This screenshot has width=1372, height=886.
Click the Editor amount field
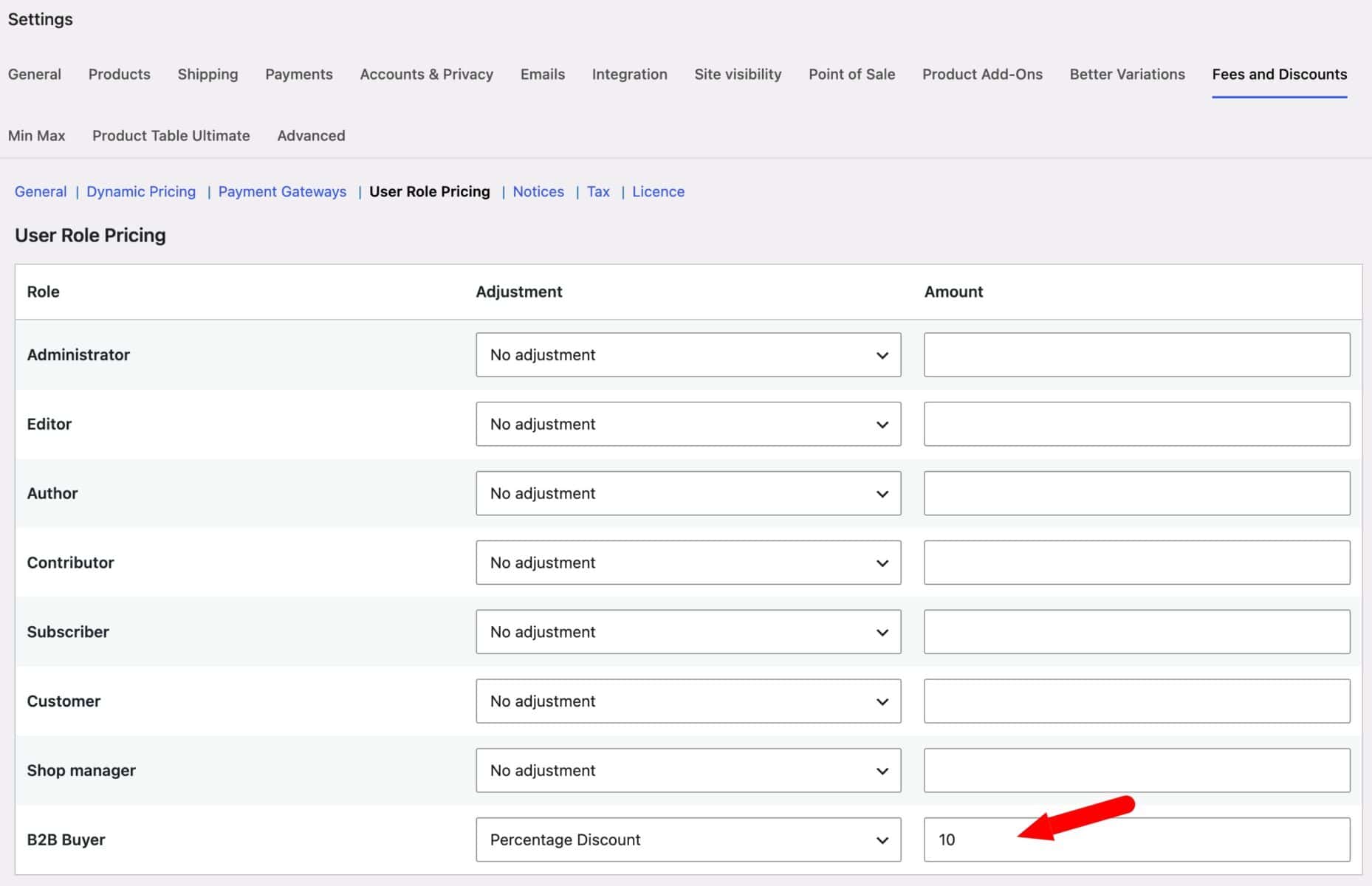click(1137, 425)
